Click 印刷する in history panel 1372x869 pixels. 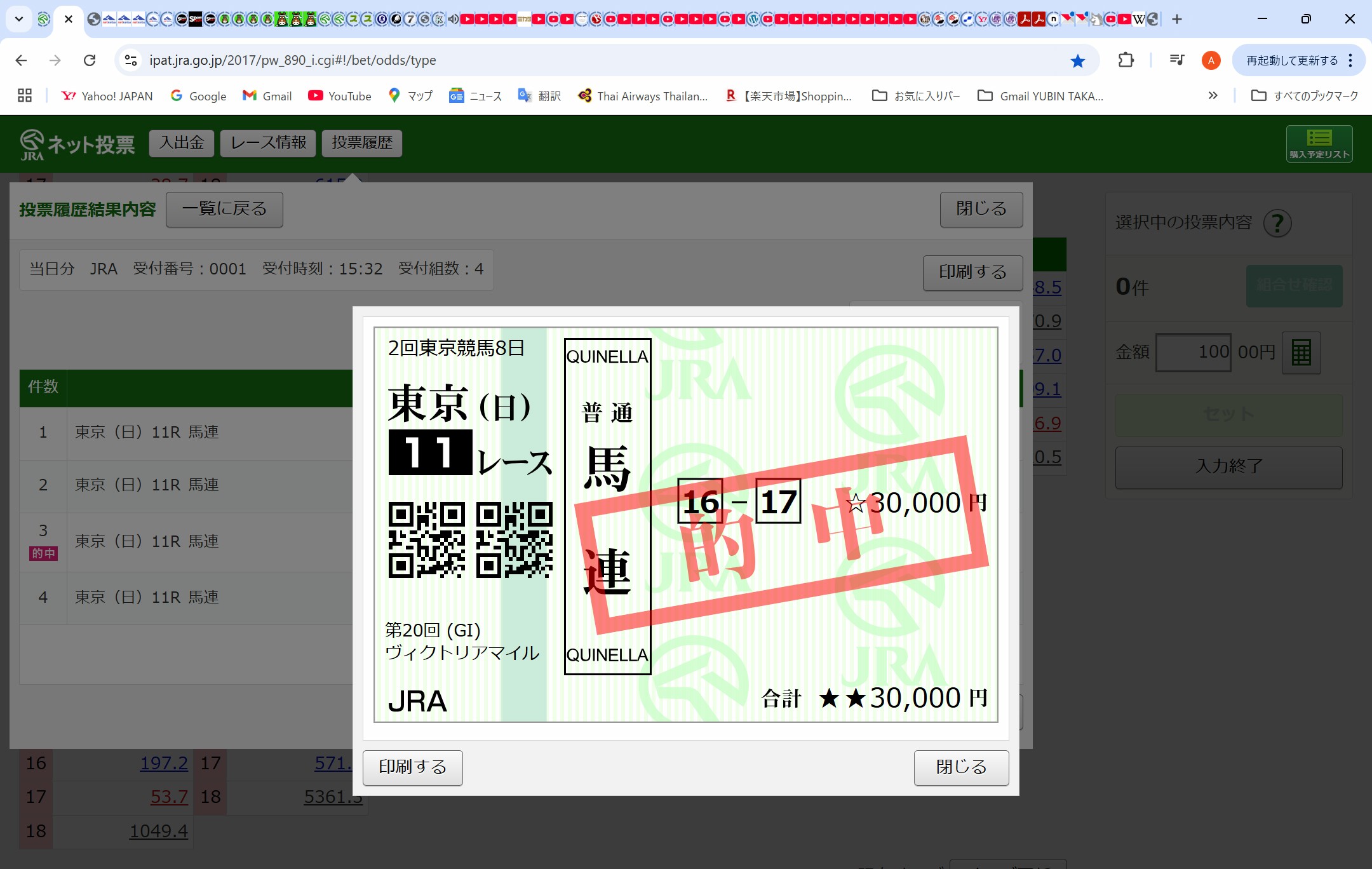972,273
